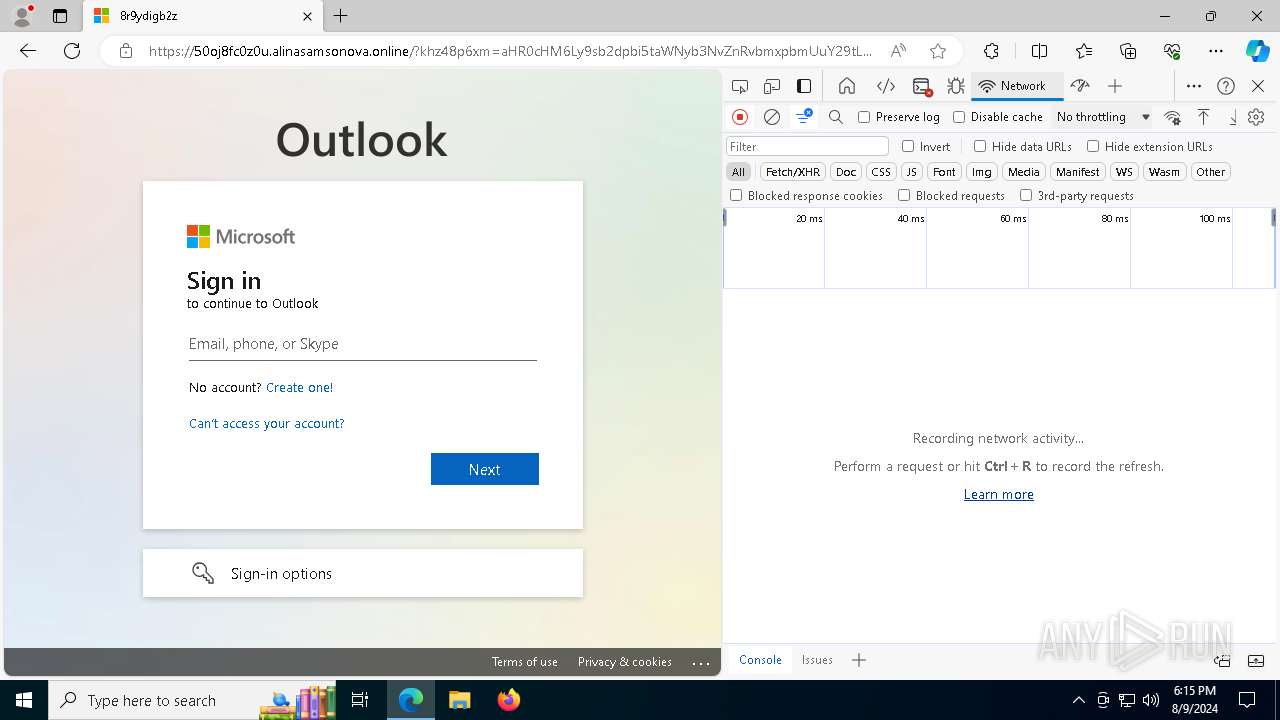Click the export HAR download arrow icon
The width and height of the screenshot is (1280, 720).
coord(1233,117)
